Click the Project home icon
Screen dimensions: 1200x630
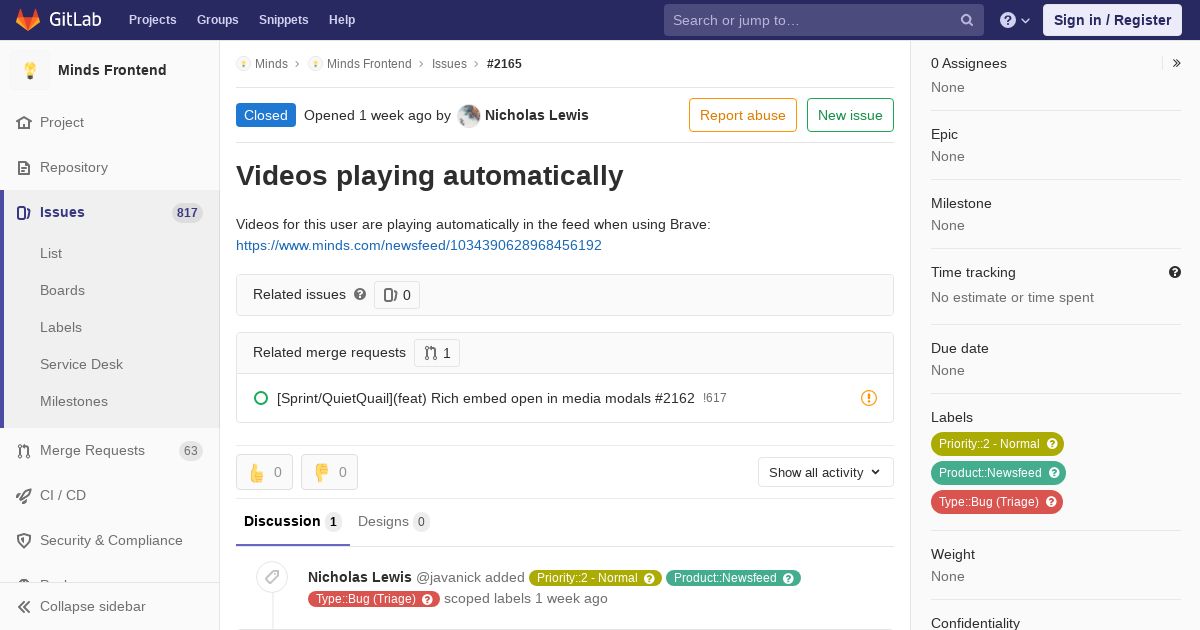tap(24, 122)
